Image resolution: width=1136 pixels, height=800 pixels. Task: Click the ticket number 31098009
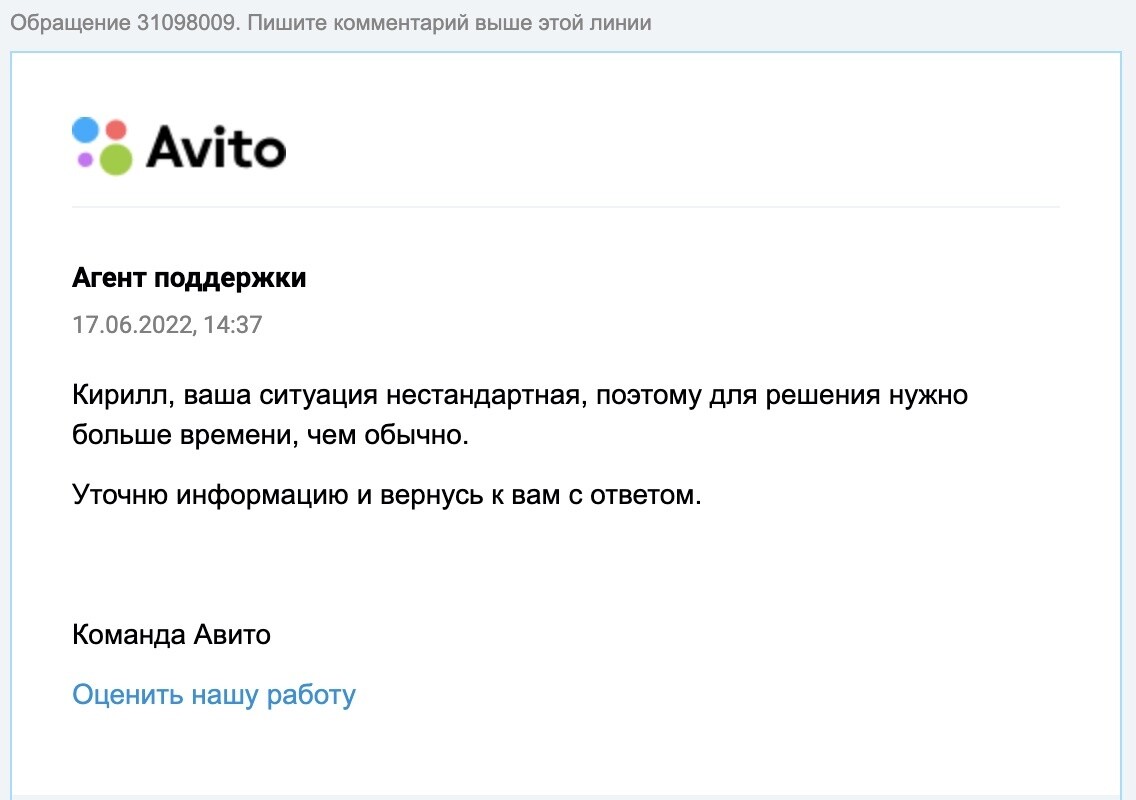click(x=187, y=22)
